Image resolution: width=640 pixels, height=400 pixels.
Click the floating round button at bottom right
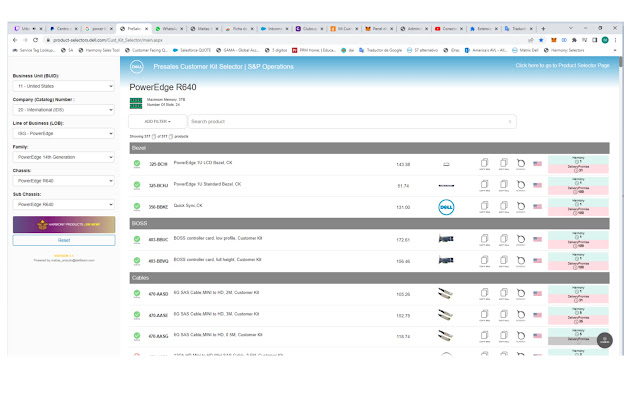pos(604,340)
